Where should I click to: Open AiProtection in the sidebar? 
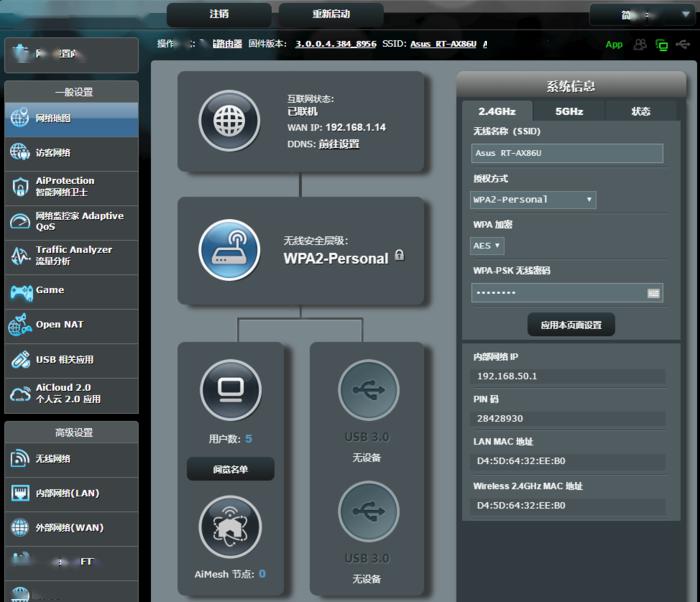click(70, 186)
